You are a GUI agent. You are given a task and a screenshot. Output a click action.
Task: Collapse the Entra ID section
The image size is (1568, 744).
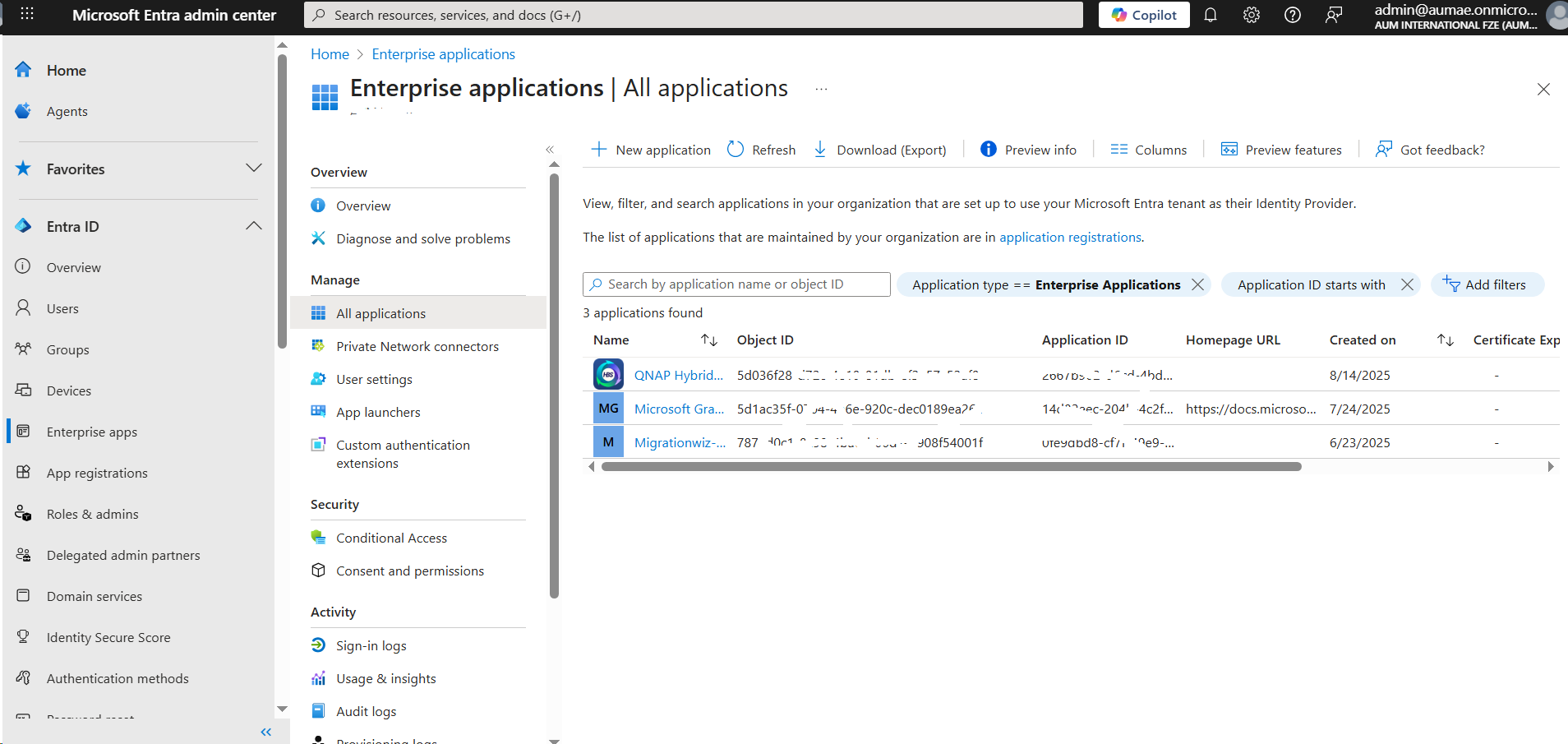[254, 226]
